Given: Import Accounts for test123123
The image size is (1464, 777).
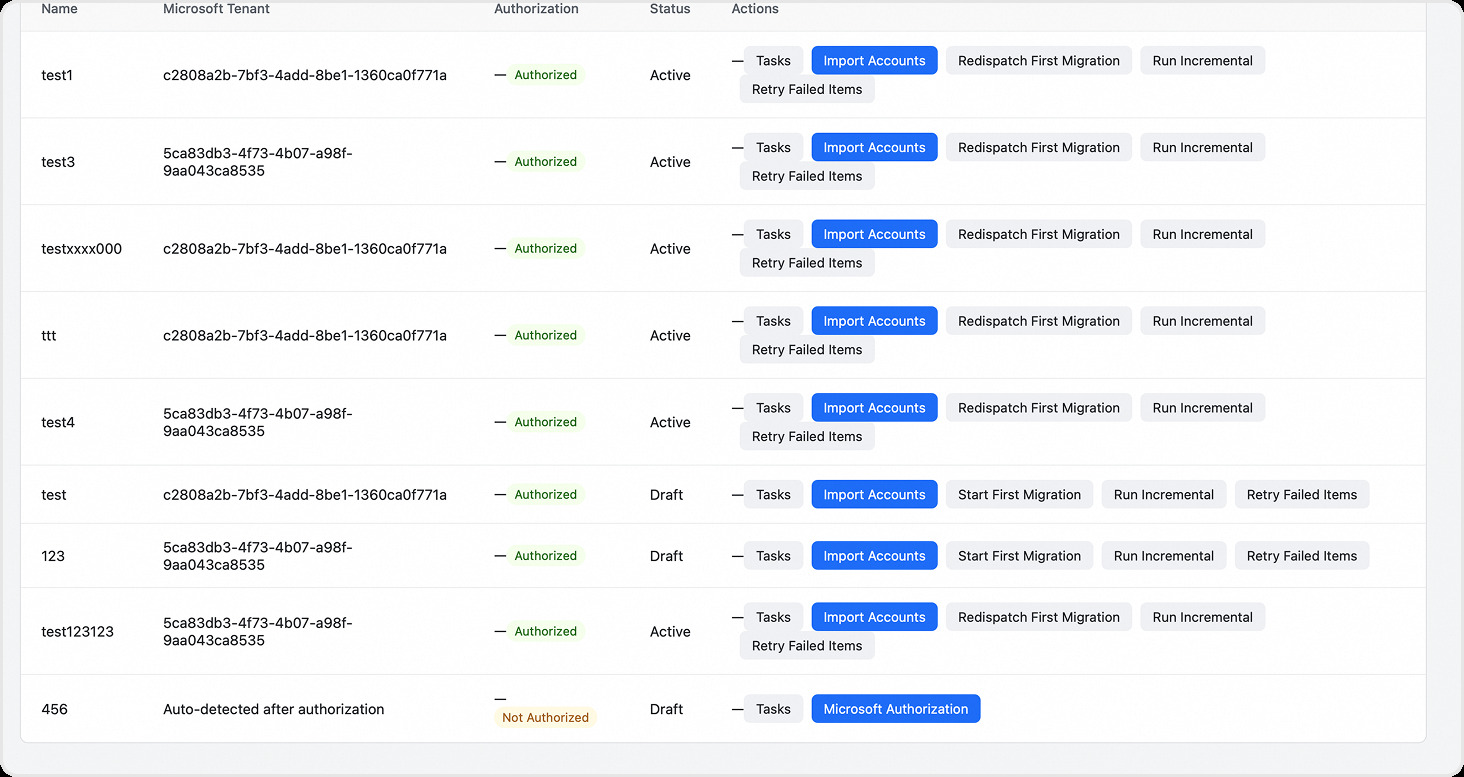Looking at the screenshot, I should [874, 617].
